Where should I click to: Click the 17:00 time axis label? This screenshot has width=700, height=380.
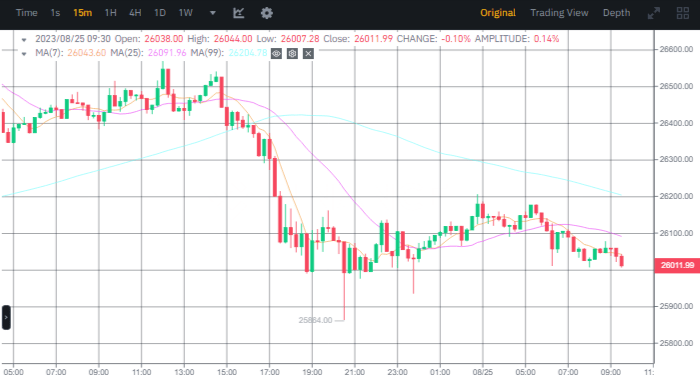click(x=270, y=372)
